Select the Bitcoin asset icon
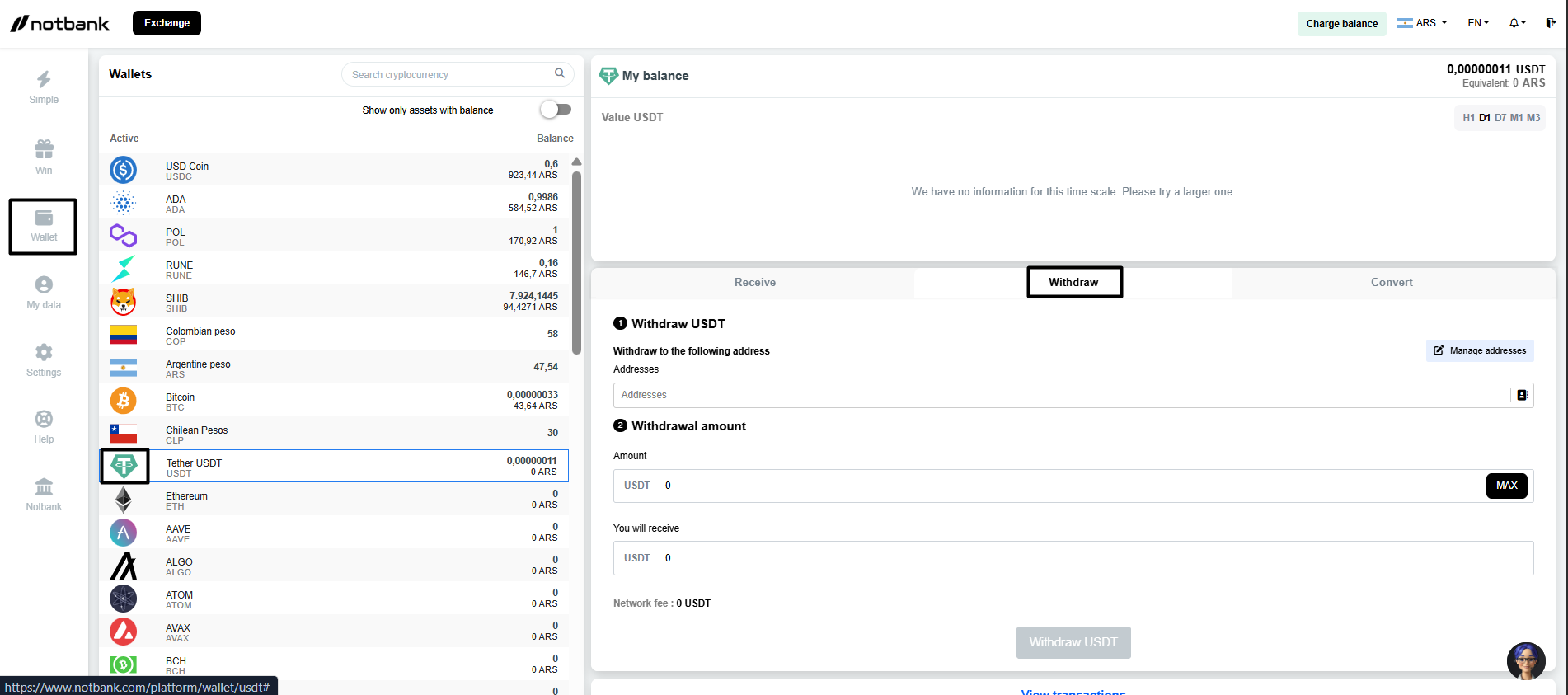This screenshot has height=695, width=1568. [123, 401]
